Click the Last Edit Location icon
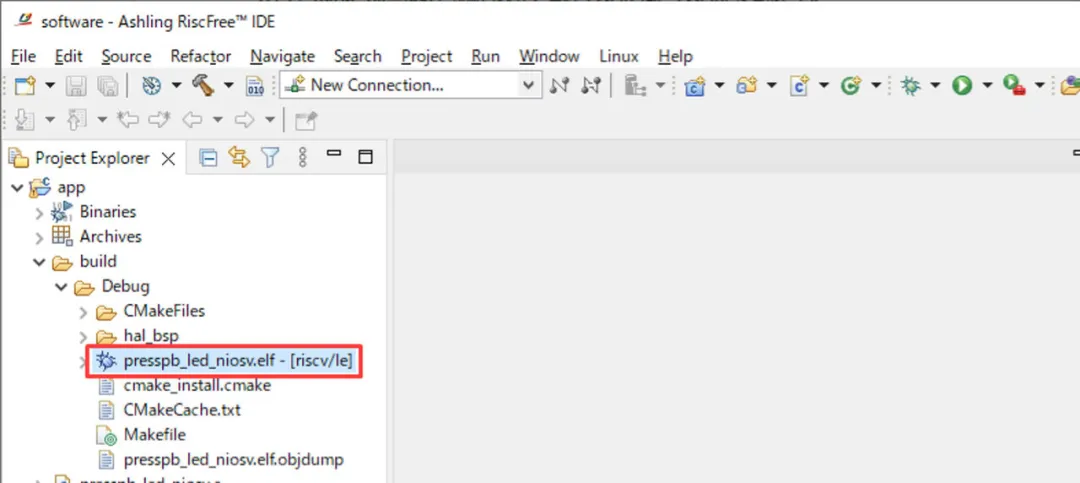 tap(128, 120)
